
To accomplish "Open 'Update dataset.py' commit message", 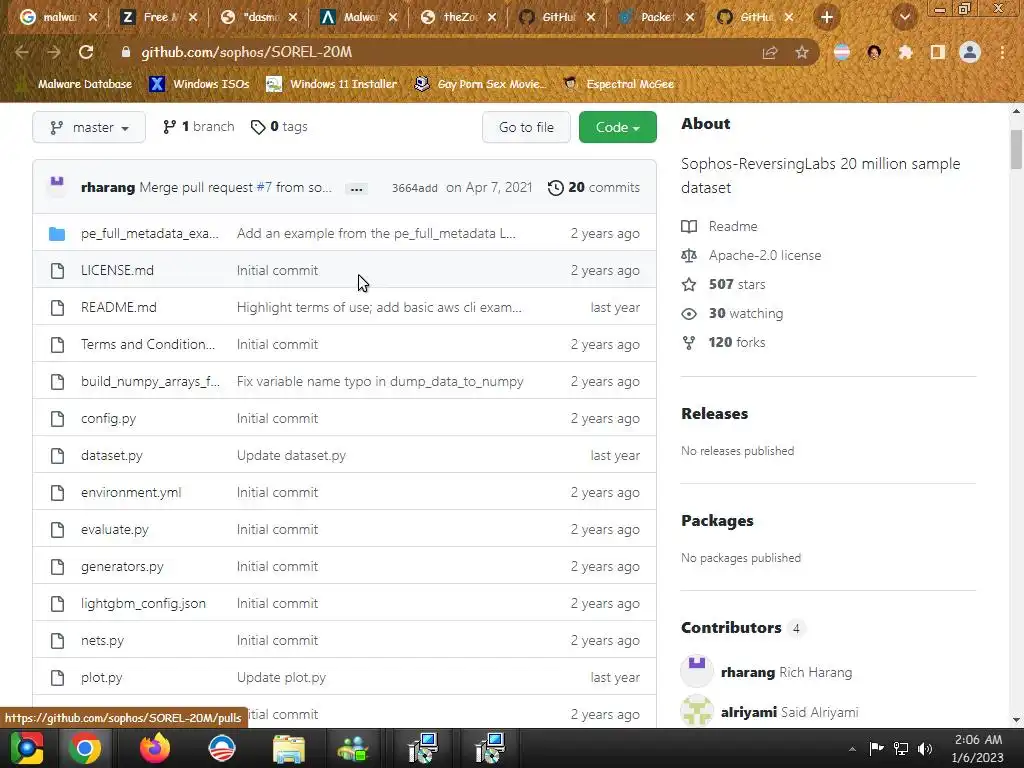I will click(x=291, y=455).
